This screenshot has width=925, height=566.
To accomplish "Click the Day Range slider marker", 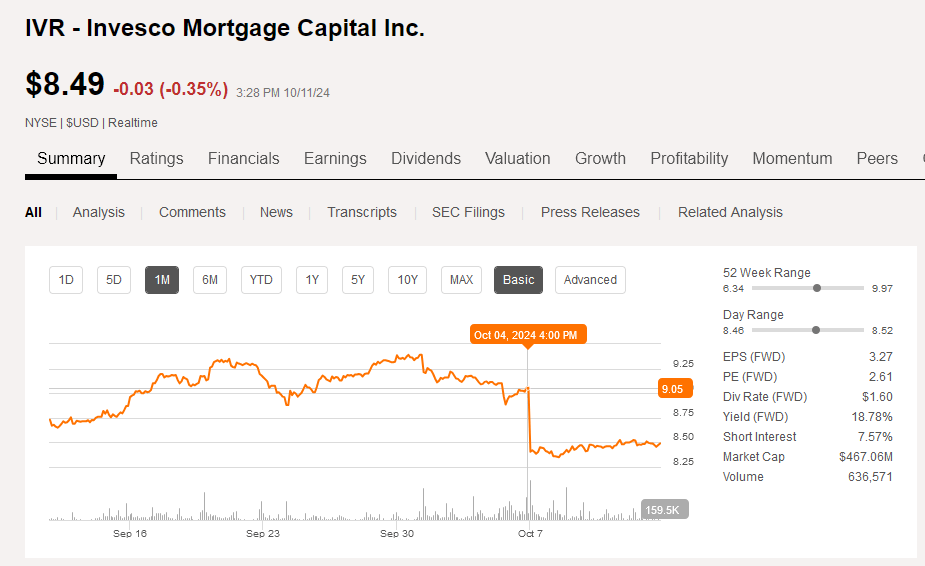I will pos(816,330).
